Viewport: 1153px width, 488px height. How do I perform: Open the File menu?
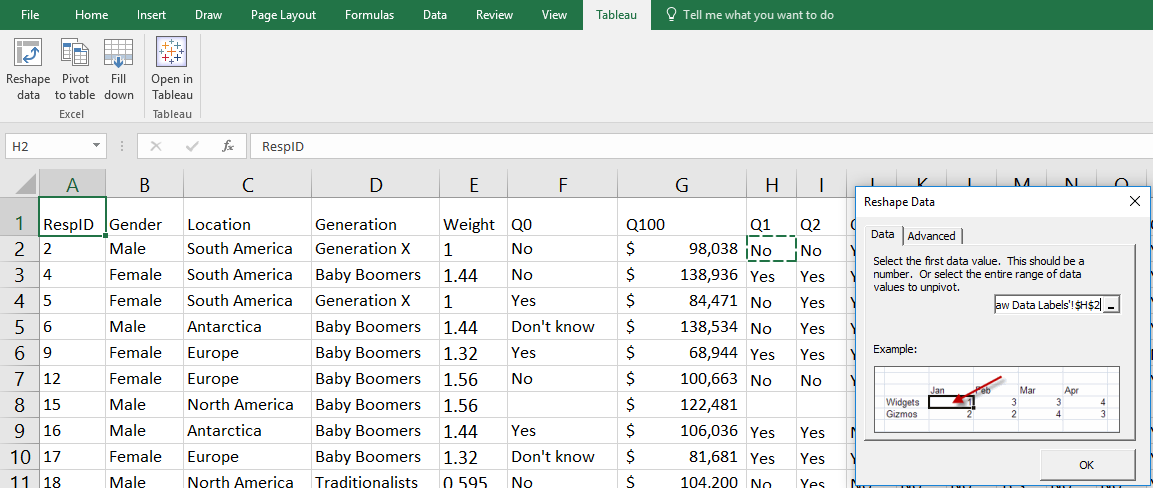coord(30,15)
